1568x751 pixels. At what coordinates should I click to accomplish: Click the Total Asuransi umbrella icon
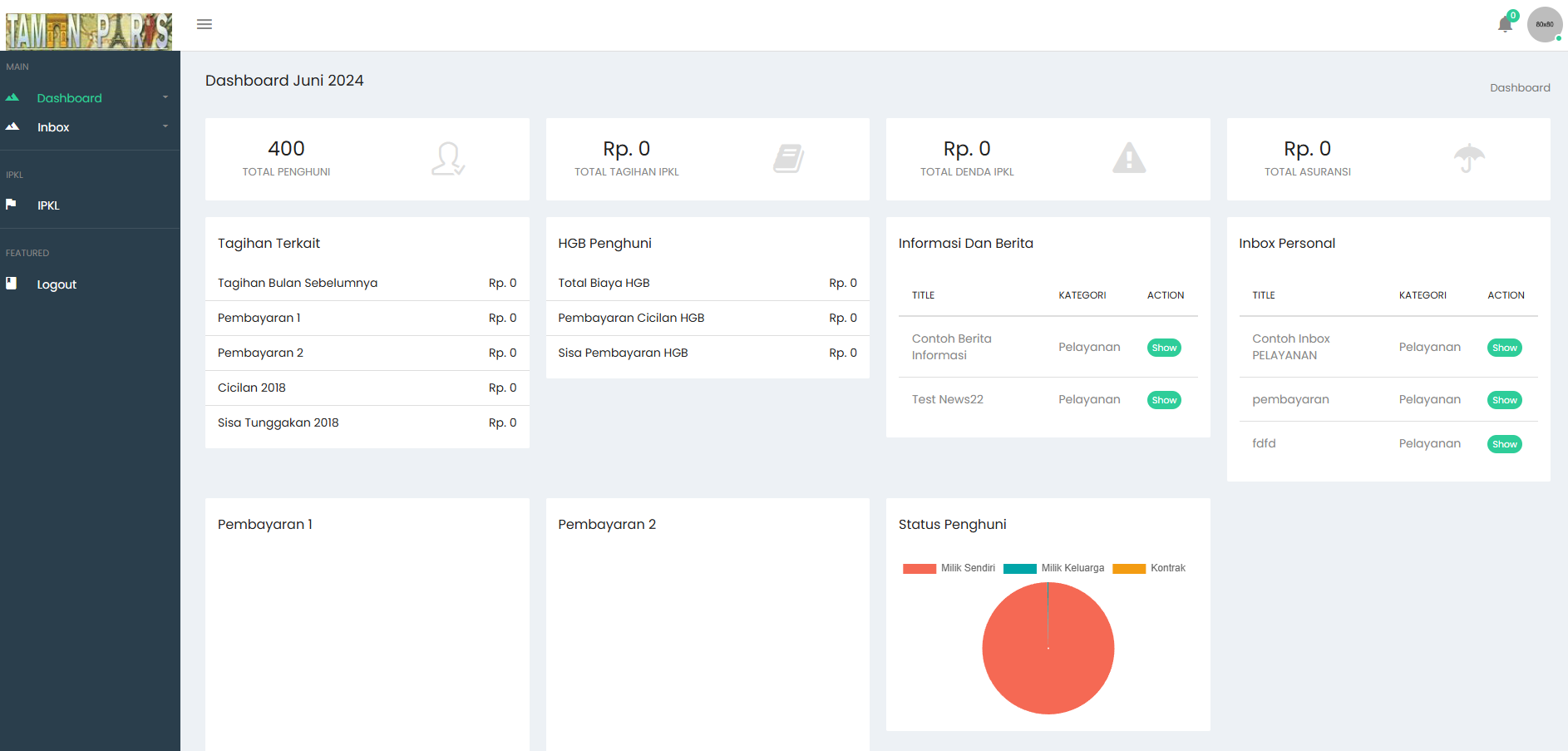pyautogui.click(x=1469, y=158)
